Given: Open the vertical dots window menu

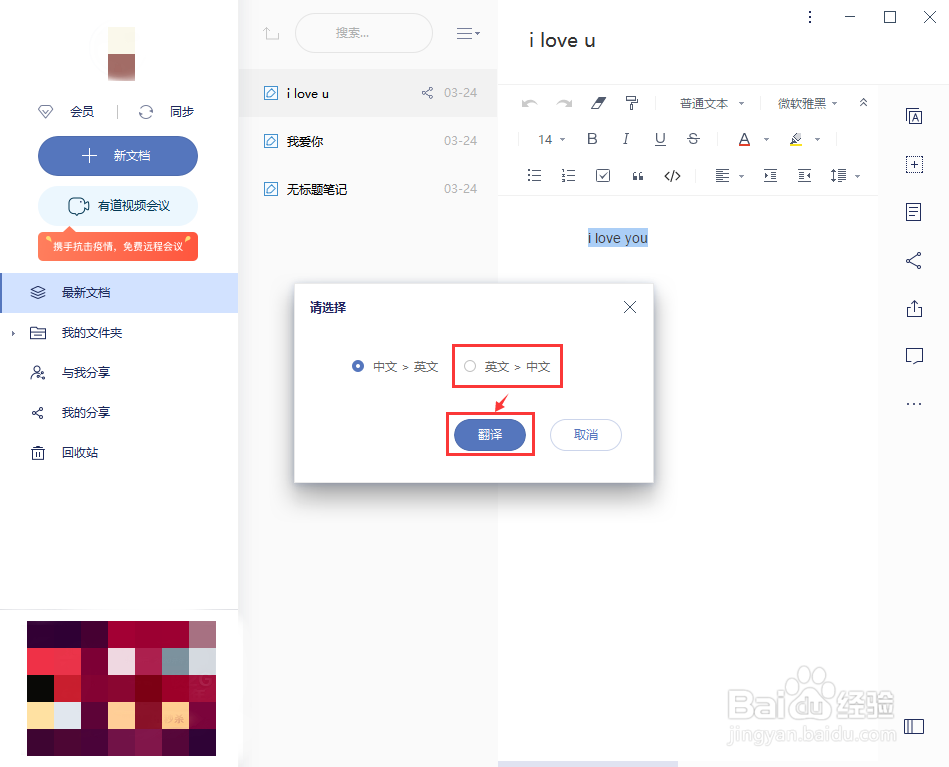Looking at the screenshot, I should 810,17.
